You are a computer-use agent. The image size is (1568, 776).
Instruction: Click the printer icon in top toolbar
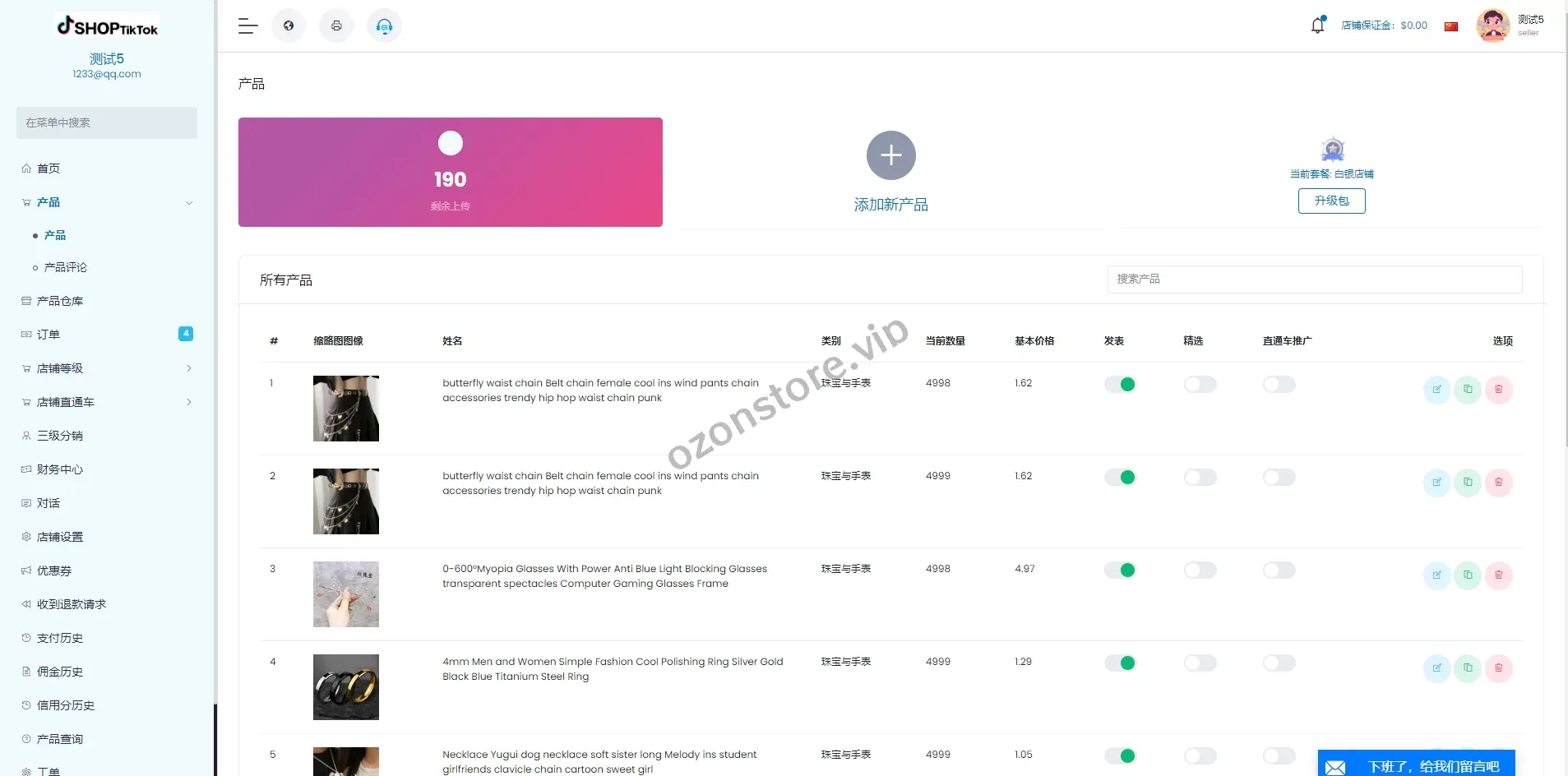(x=336, y=26)
